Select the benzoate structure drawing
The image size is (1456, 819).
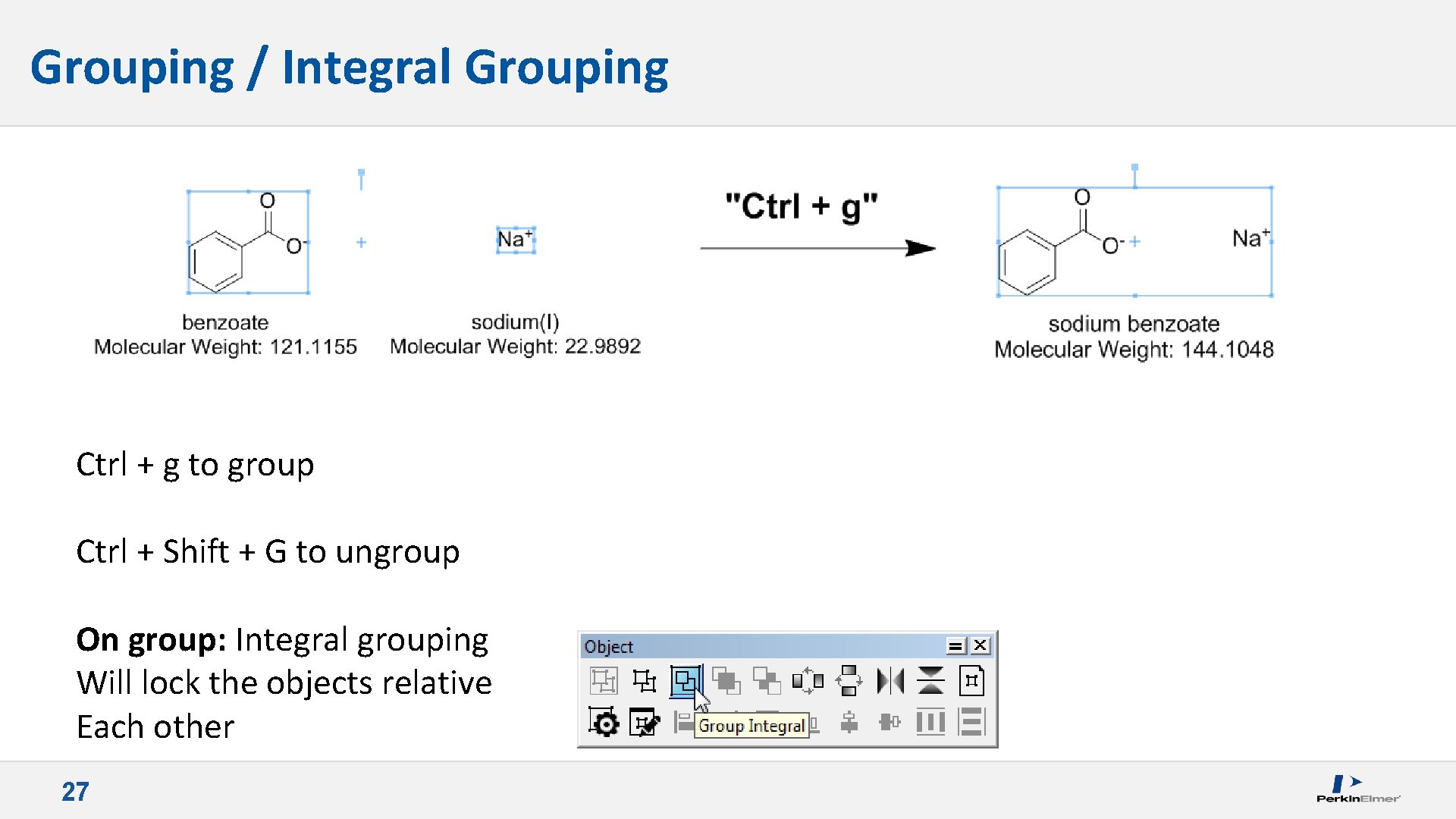[x=247, y=243]
